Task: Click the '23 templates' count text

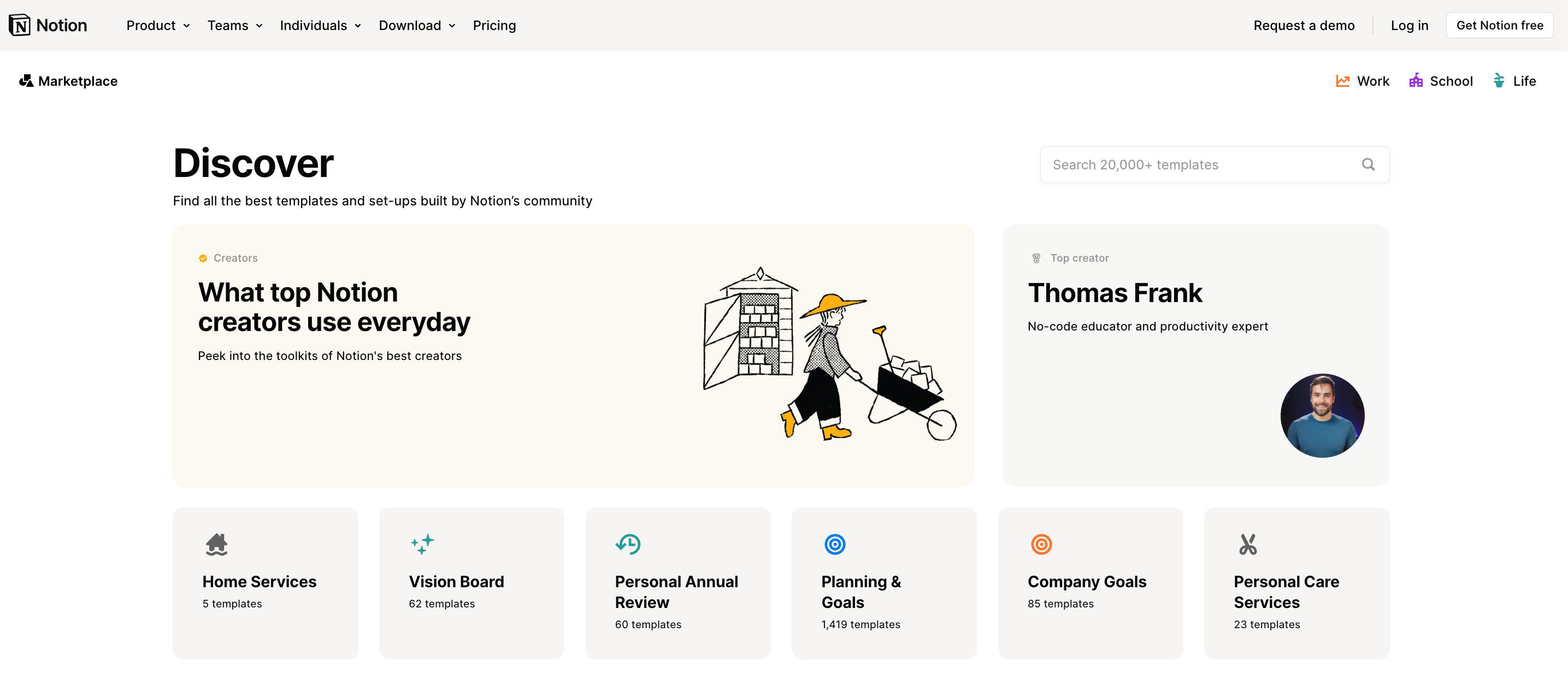Action: 1267,624
